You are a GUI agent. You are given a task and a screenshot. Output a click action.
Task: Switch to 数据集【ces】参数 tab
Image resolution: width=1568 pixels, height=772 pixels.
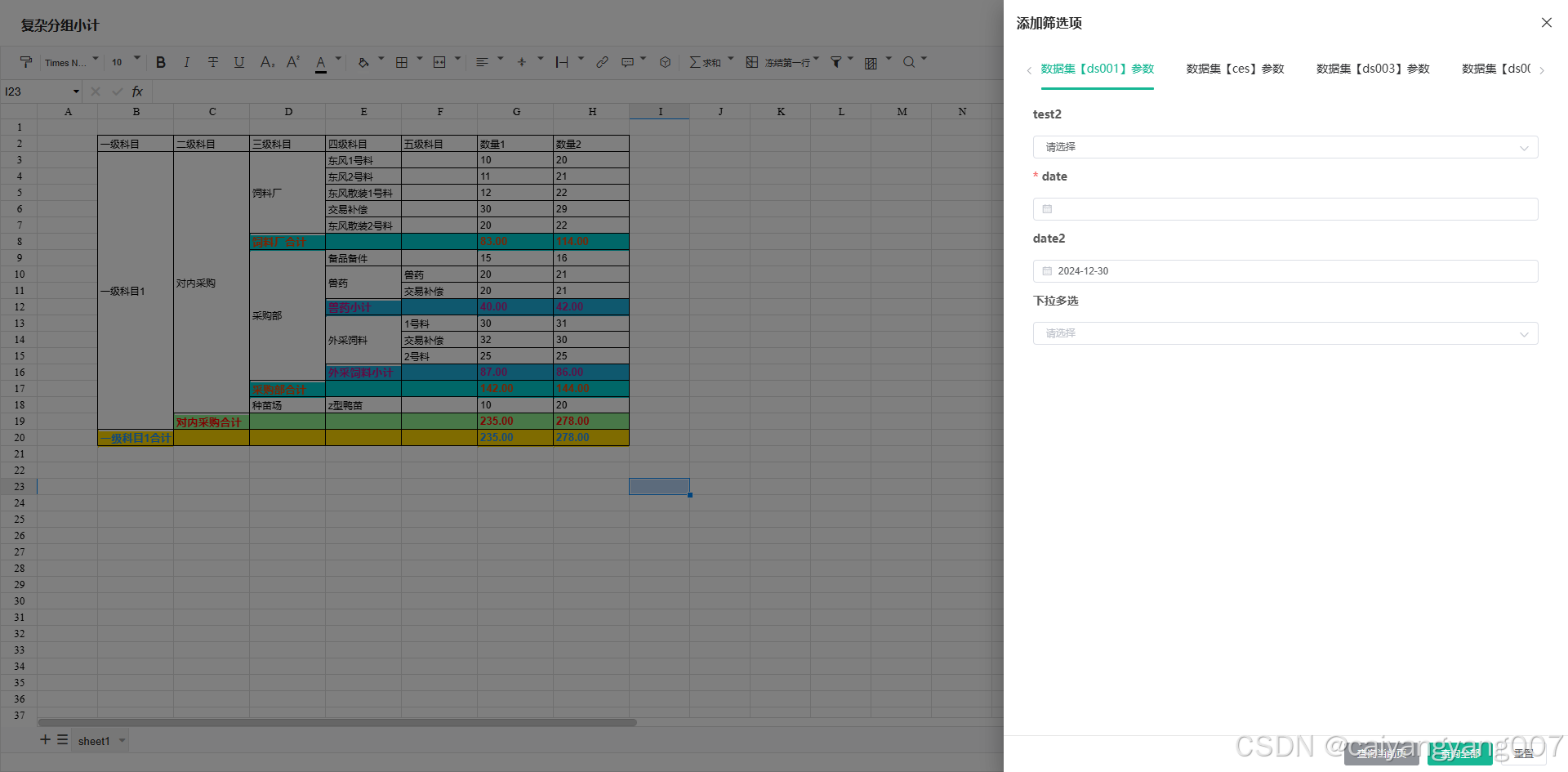tap(1235, 69)
